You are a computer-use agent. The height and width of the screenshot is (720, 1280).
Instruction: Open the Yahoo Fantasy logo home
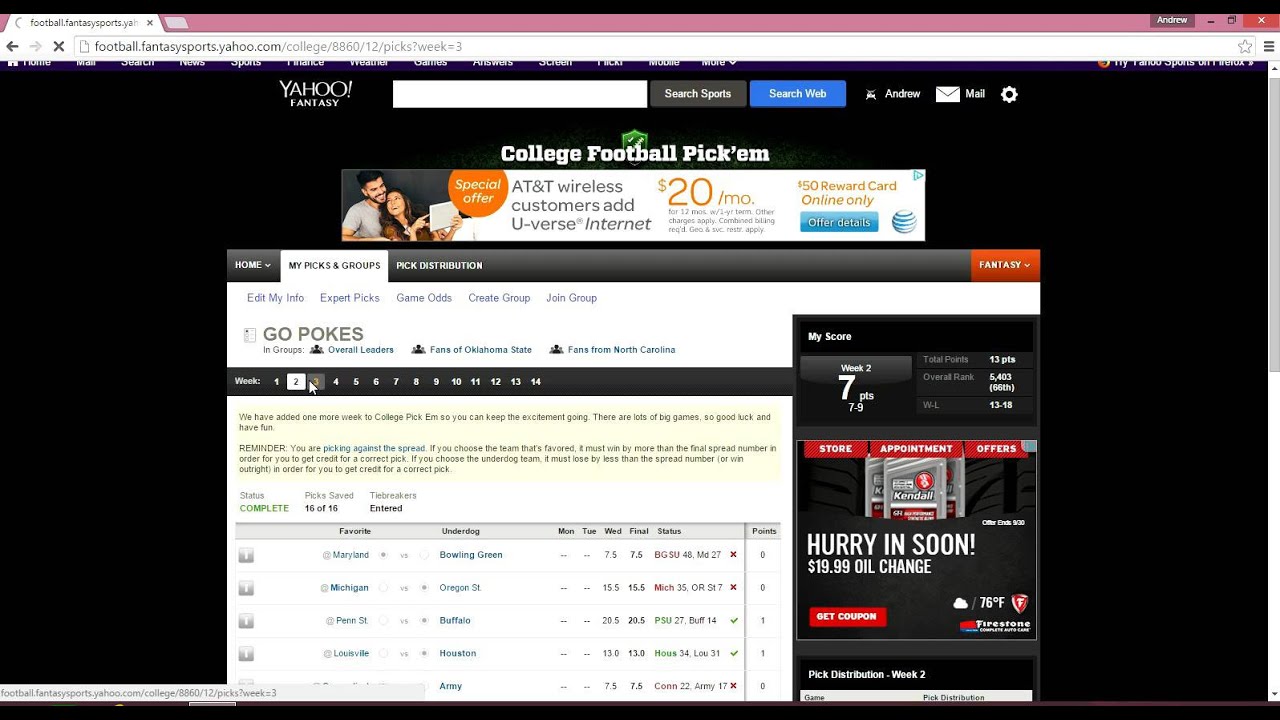pyautogui.click(x=315, y=93)
